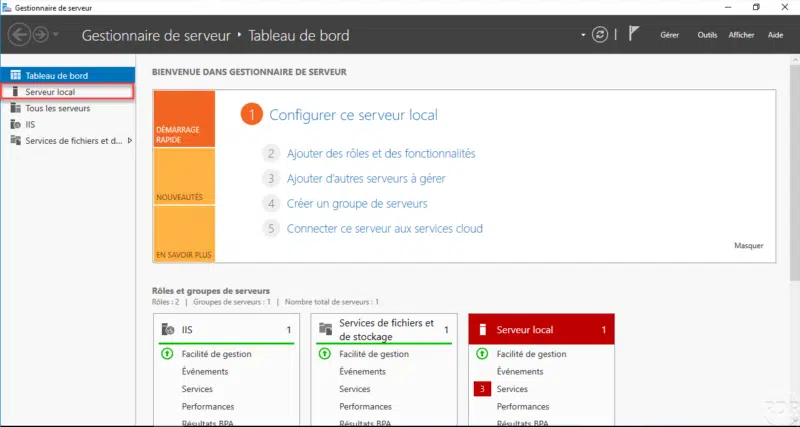Image resolution: width=800 pixels, height=427 pixels.
Task: Click the orange step 1 circle
Action: [x=252, y=114]
